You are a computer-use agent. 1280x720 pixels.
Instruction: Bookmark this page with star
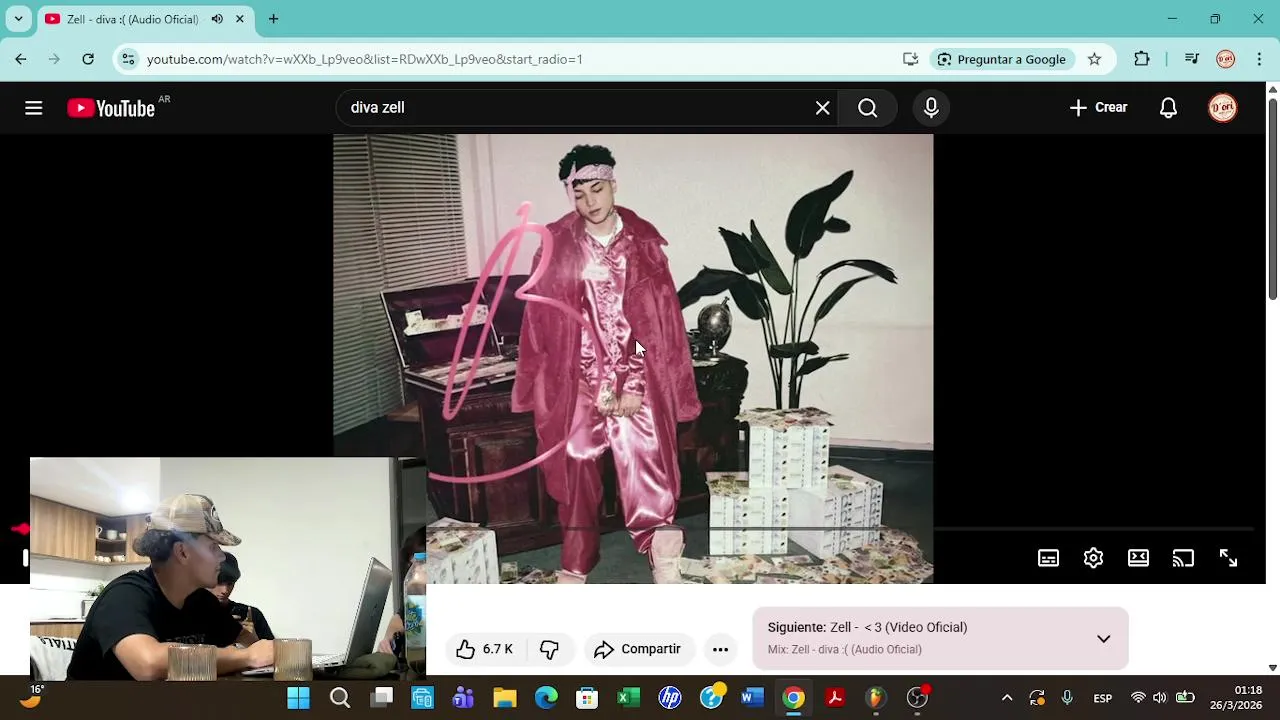(x=1094, y=59)
